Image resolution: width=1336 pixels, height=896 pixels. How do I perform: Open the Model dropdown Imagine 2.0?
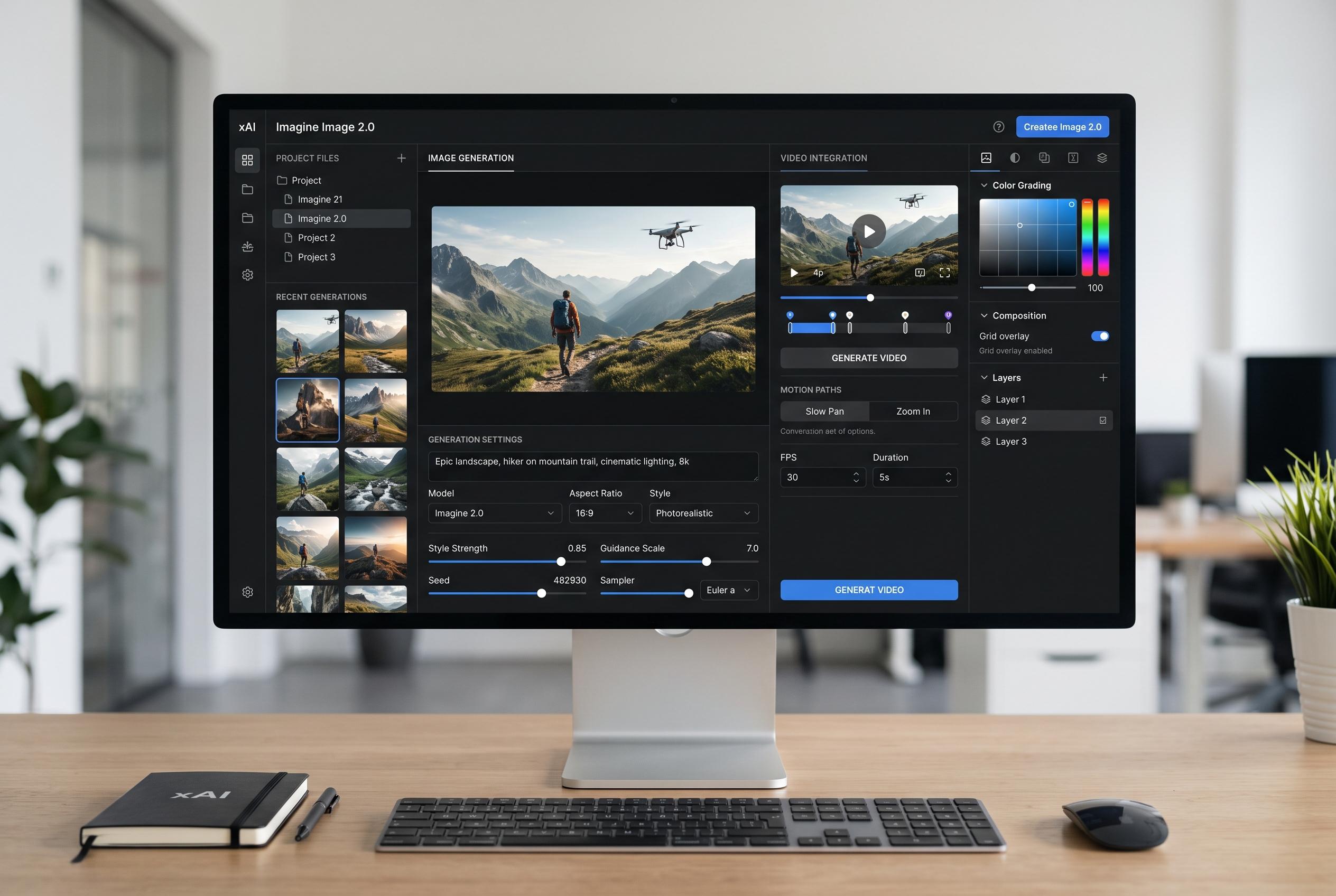click(495, 513)
